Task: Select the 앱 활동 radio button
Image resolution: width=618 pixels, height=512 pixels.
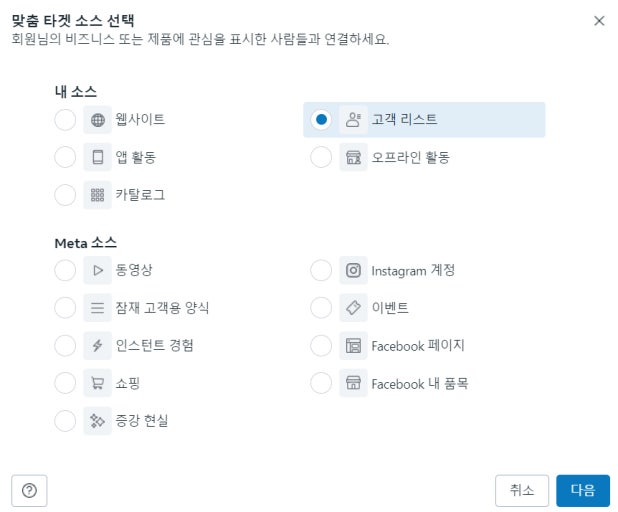Action: (x=65, y=157)
